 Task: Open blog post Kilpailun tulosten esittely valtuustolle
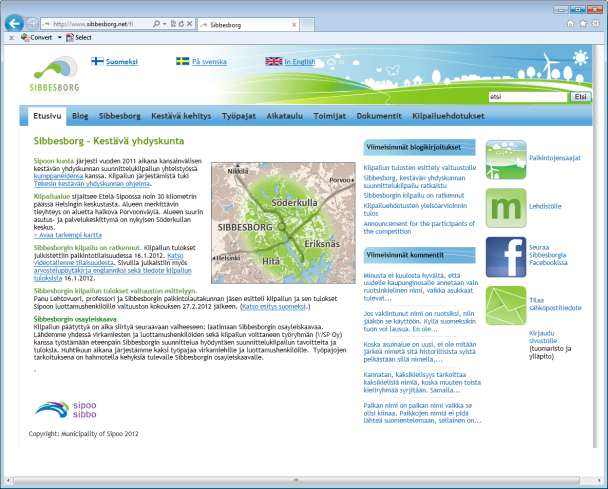420,168
